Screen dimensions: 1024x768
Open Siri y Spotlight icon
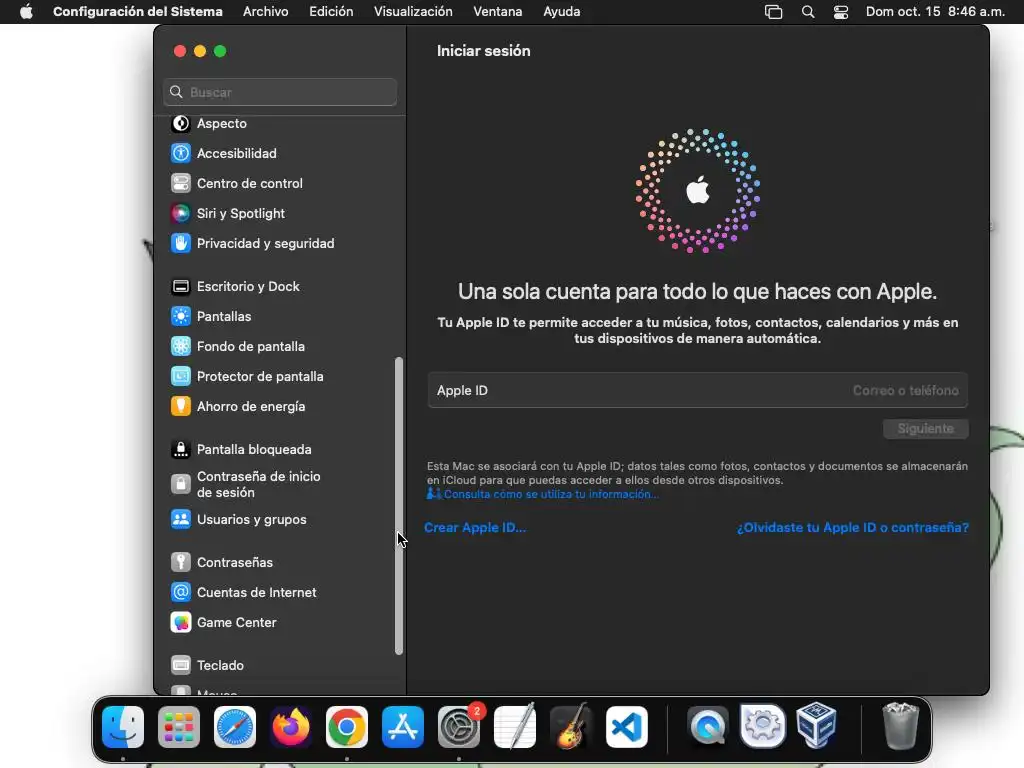tap(181, 214)
